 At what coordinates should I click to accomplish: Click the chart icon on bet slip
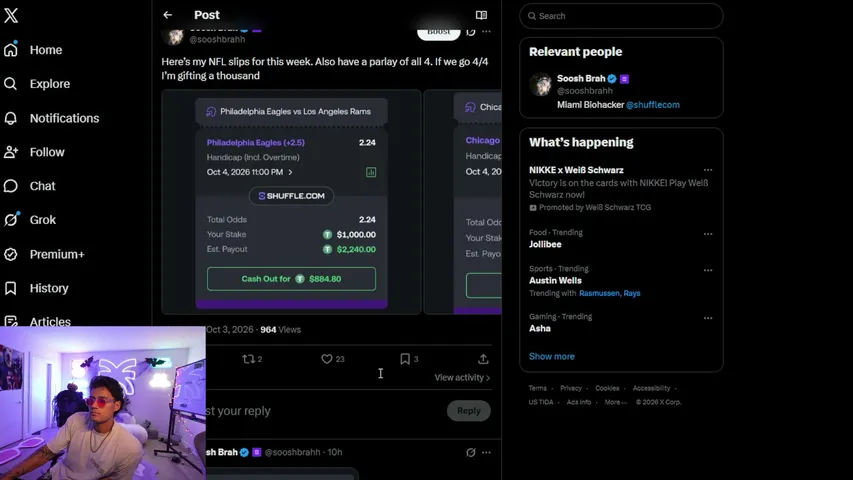tap(371, 172)
